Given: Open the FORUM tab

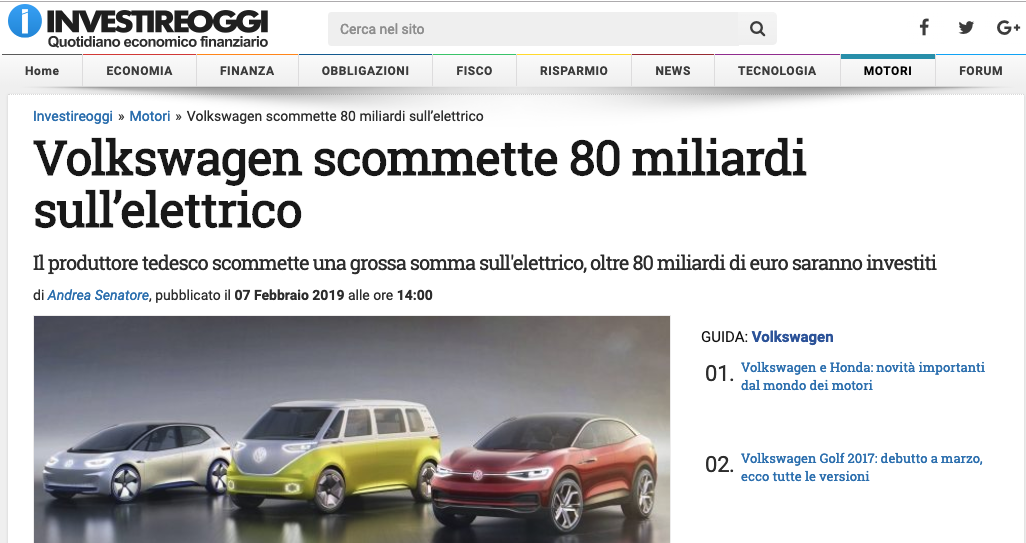Looking at the screenshot, I should tap(981, 71).
